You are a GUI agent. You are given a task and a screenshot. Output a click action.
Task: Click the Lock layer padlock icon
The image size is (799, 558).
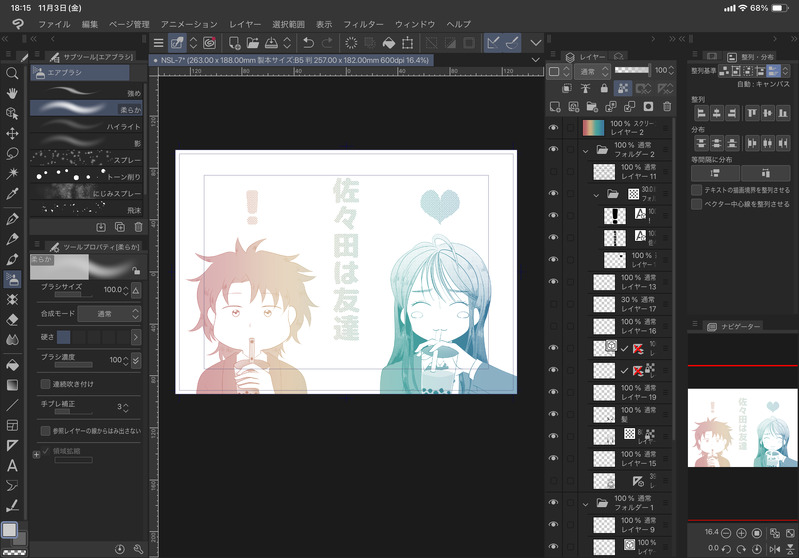pos(604,89)
